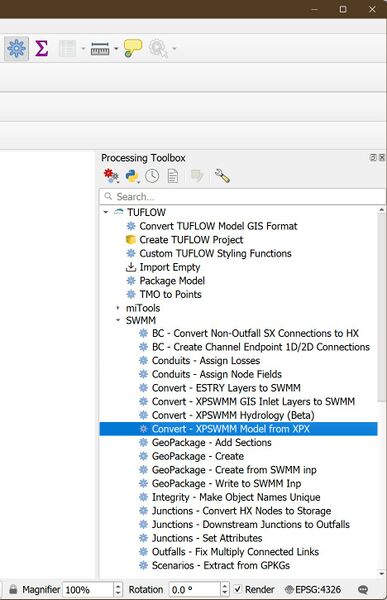Viewport: 387px width, 600px height.
Task: Open processing Options wrench icon
Action: pyautogui.click(x=222, y=176)
